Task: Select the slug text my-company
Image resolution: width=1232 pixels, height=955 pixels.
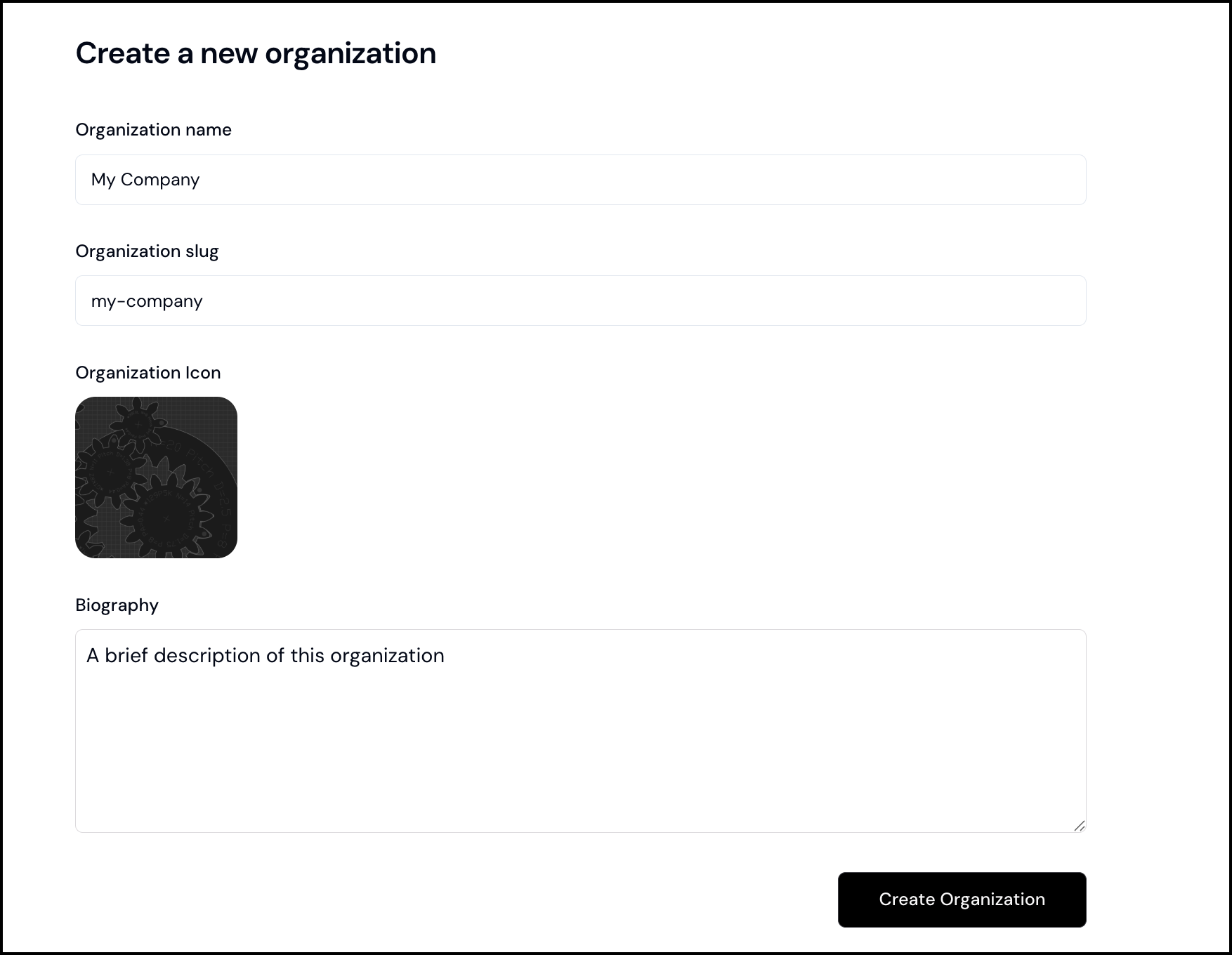Action: 147,301
